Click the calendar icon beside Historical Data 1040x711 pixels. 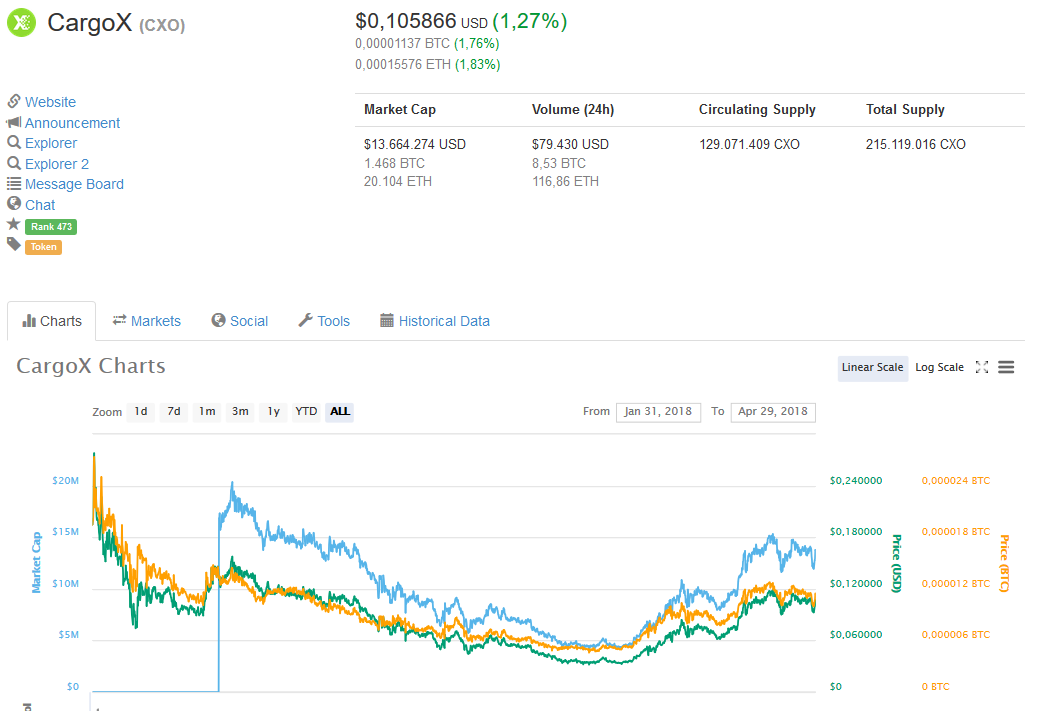tap(387, 320)
